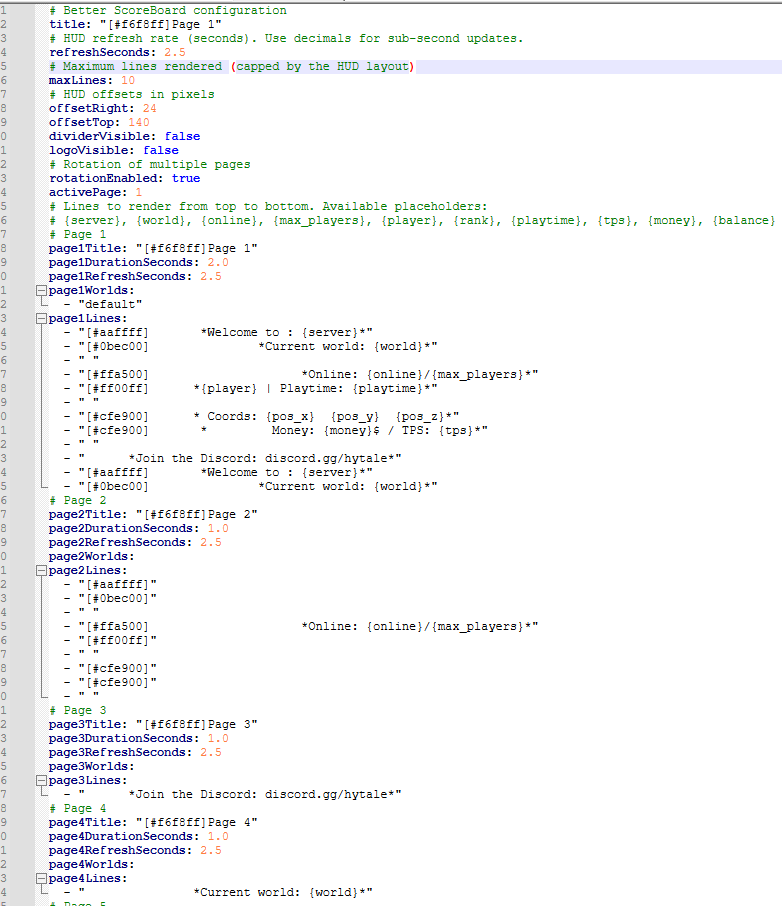This screenshot has height=906, width=782.
Task: Place cursor on the activePage value
Action: (x=138, y=192)
